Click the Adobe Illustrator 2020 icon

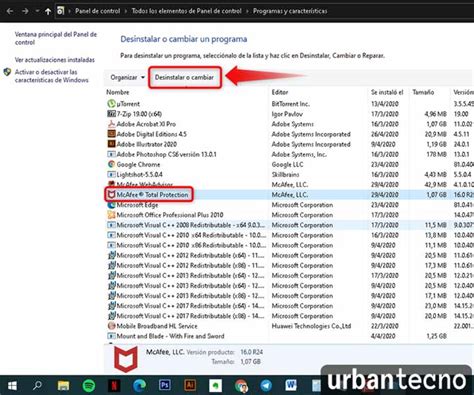[x=111, y=144]
